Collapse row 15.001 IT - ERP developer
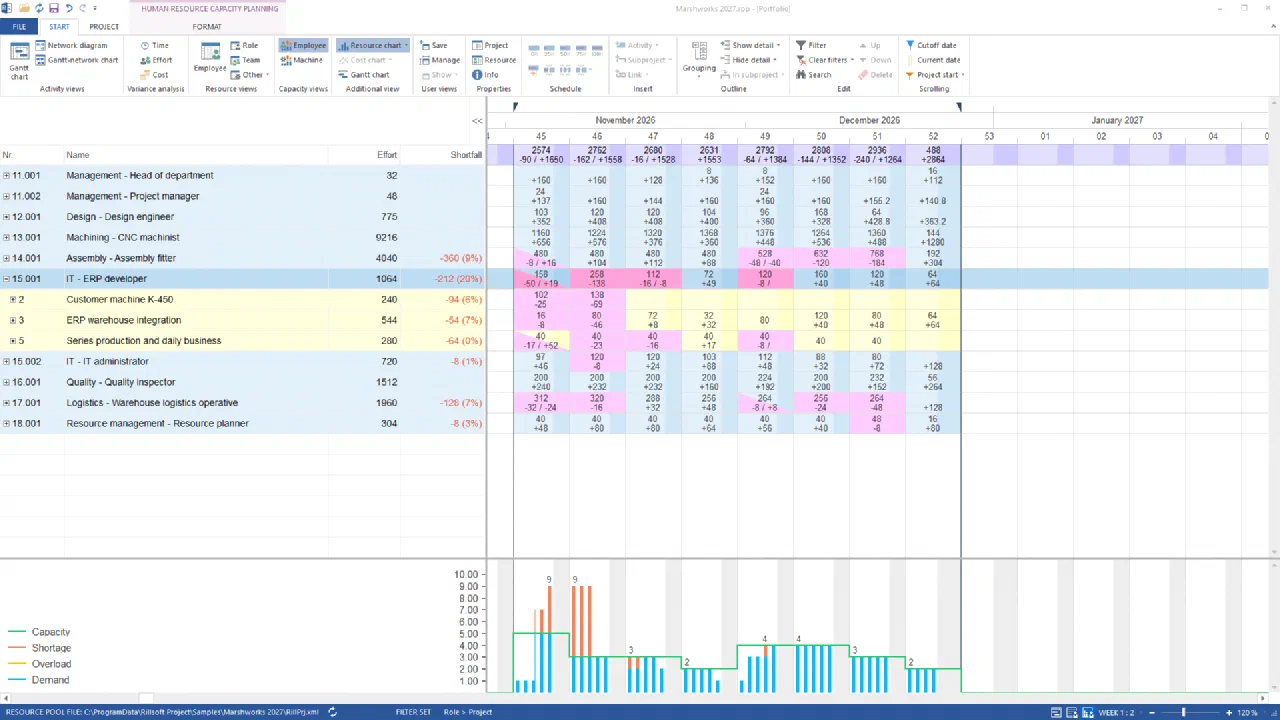This screenshot has height=720, width=1280. (6, 279)
